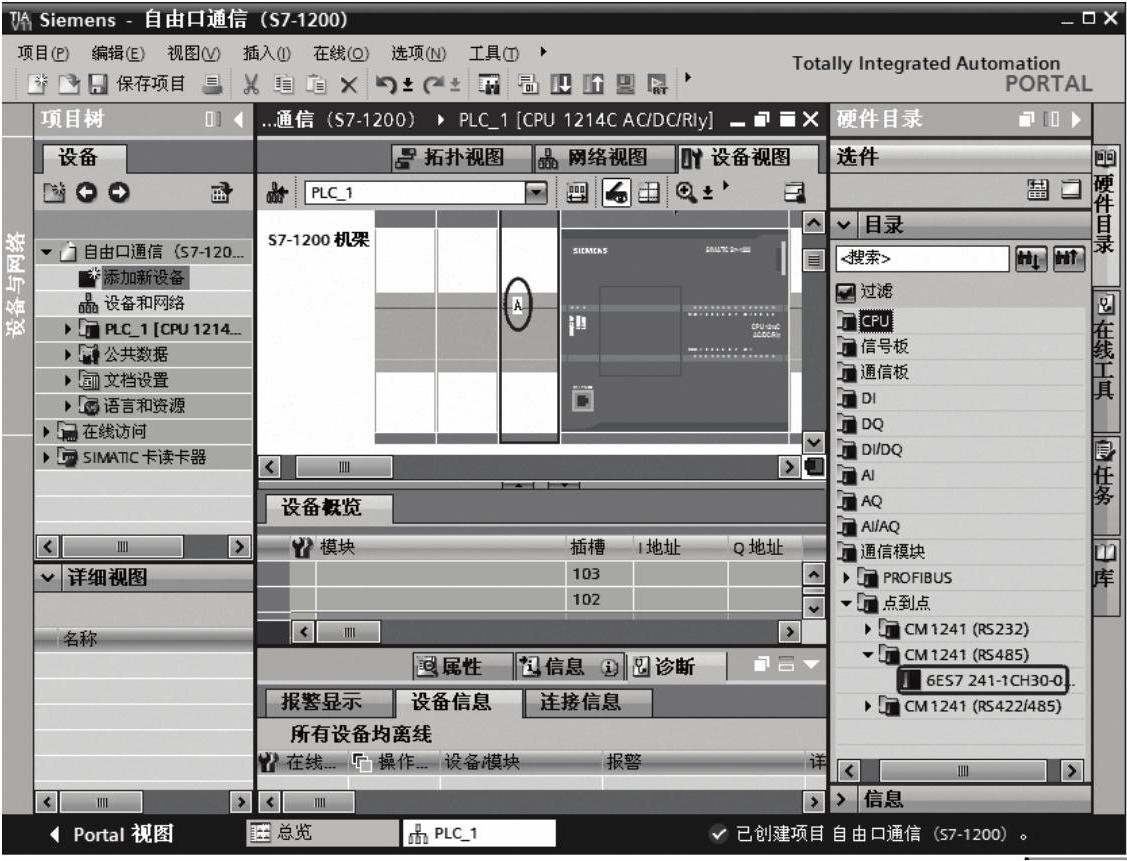Click the open project icon

(68, 83)
